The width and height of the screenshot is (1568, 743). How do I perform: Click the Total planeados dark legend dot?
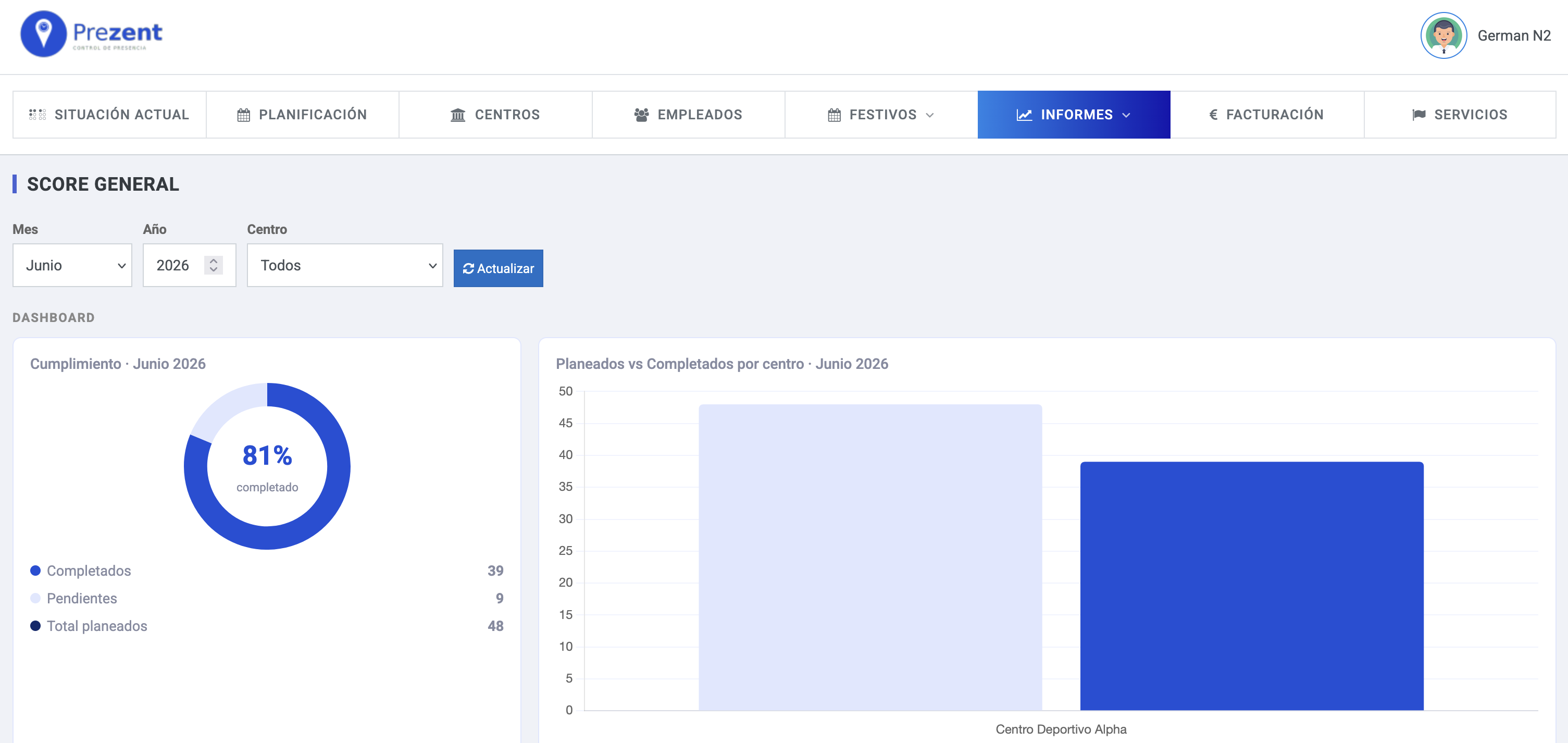click(x=35, y=625)
